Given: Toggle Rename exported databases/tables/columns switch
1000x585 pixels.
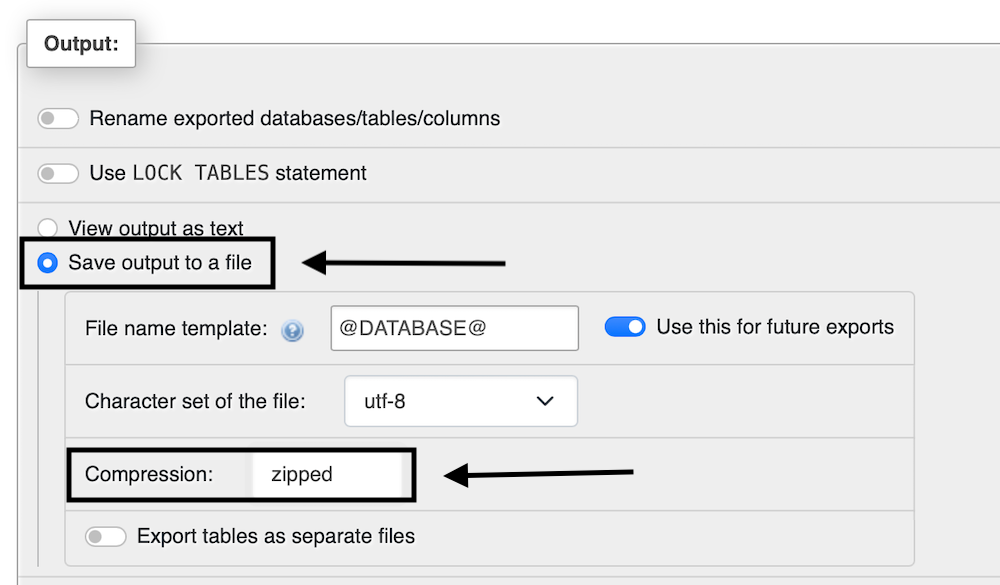Looking at the screenshot, I should 58,119.
